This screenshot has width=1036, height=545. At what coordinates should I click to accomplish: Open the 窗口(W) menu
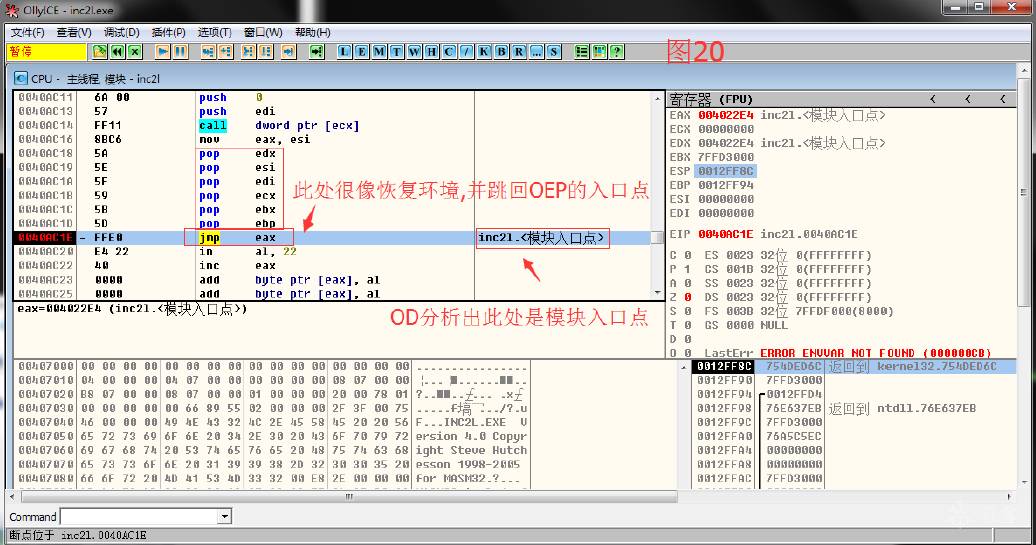pyautogui.click(x=263, y=32)
